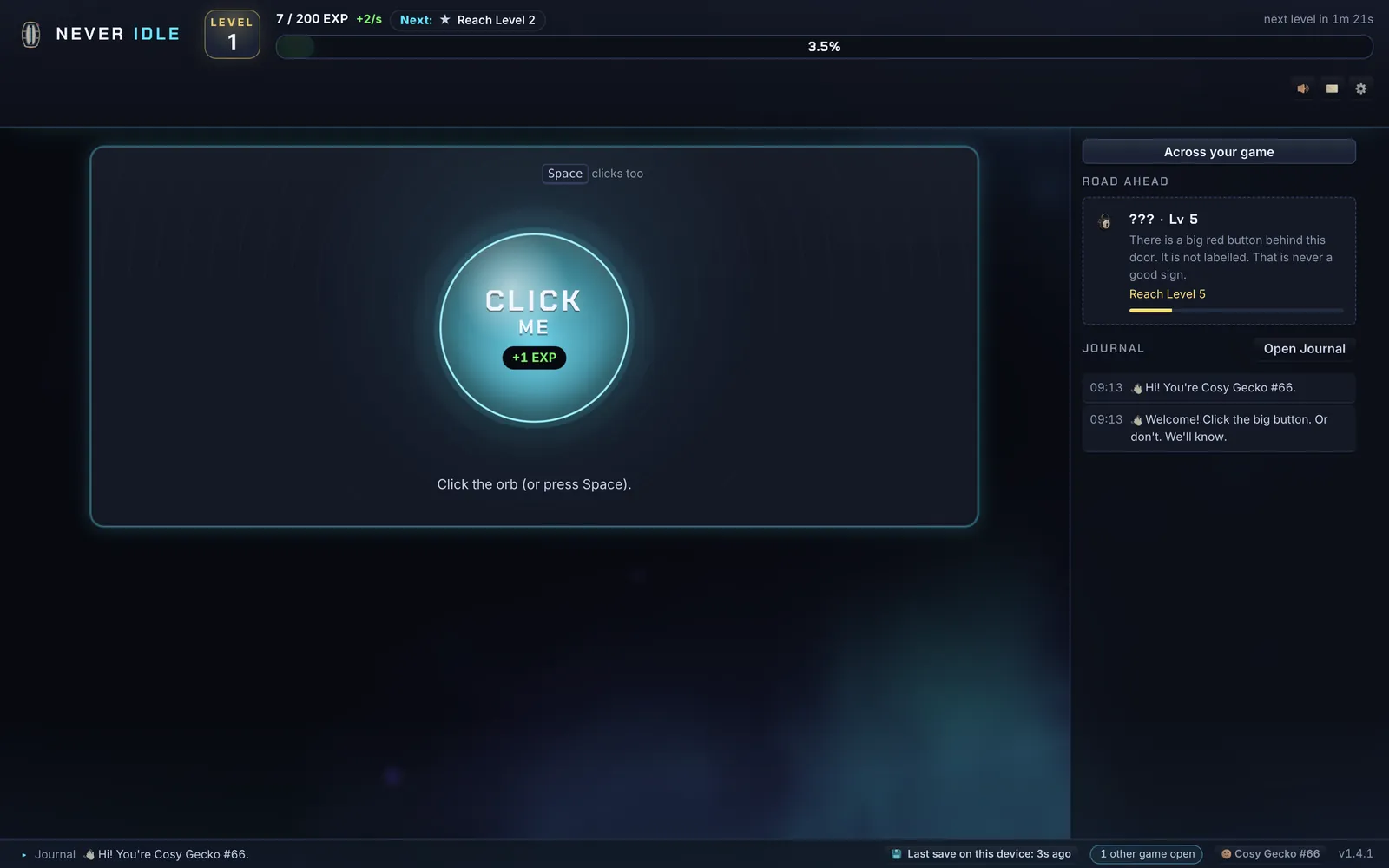Click the "+1 EXP" badge on the orb
1389x868 pixels.
coord(534,358)
